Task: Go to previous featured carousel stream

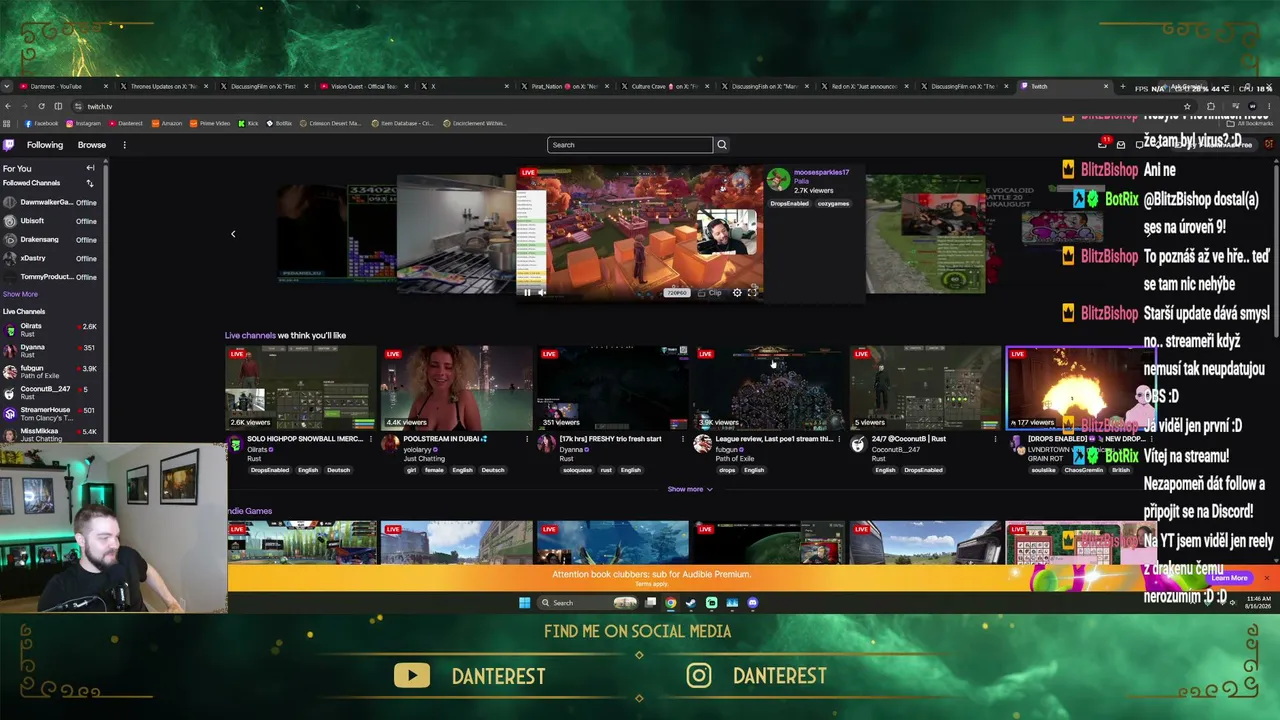Action: [233, 234]
